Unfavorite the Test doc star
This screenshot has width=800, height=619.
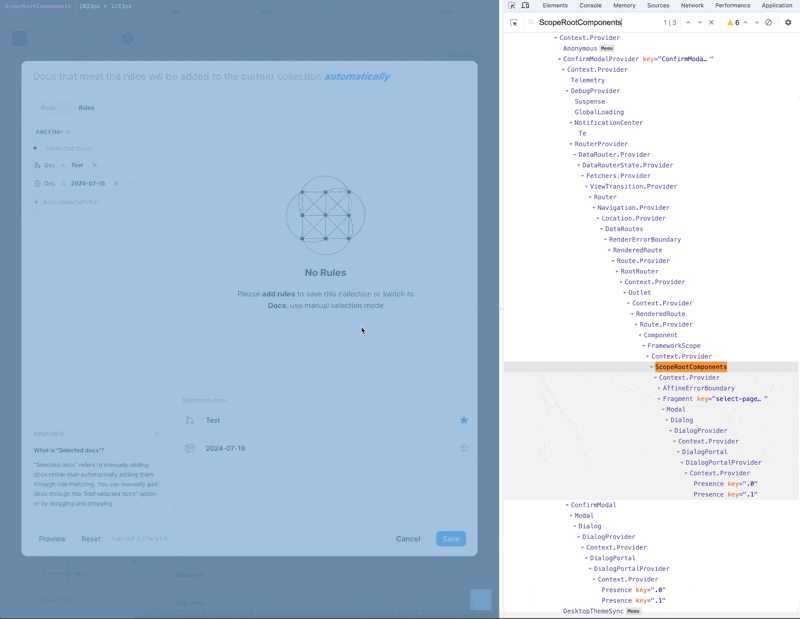464,420
